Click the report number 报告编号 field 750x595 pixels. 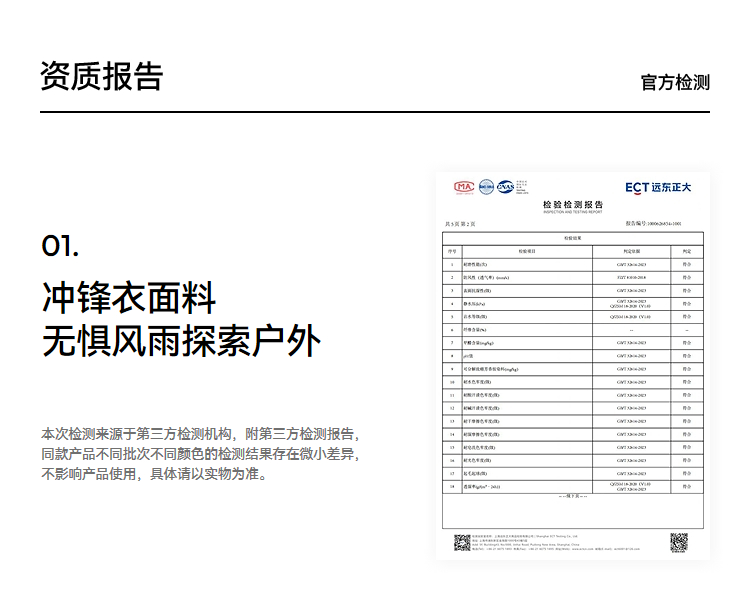pos(653,224)
